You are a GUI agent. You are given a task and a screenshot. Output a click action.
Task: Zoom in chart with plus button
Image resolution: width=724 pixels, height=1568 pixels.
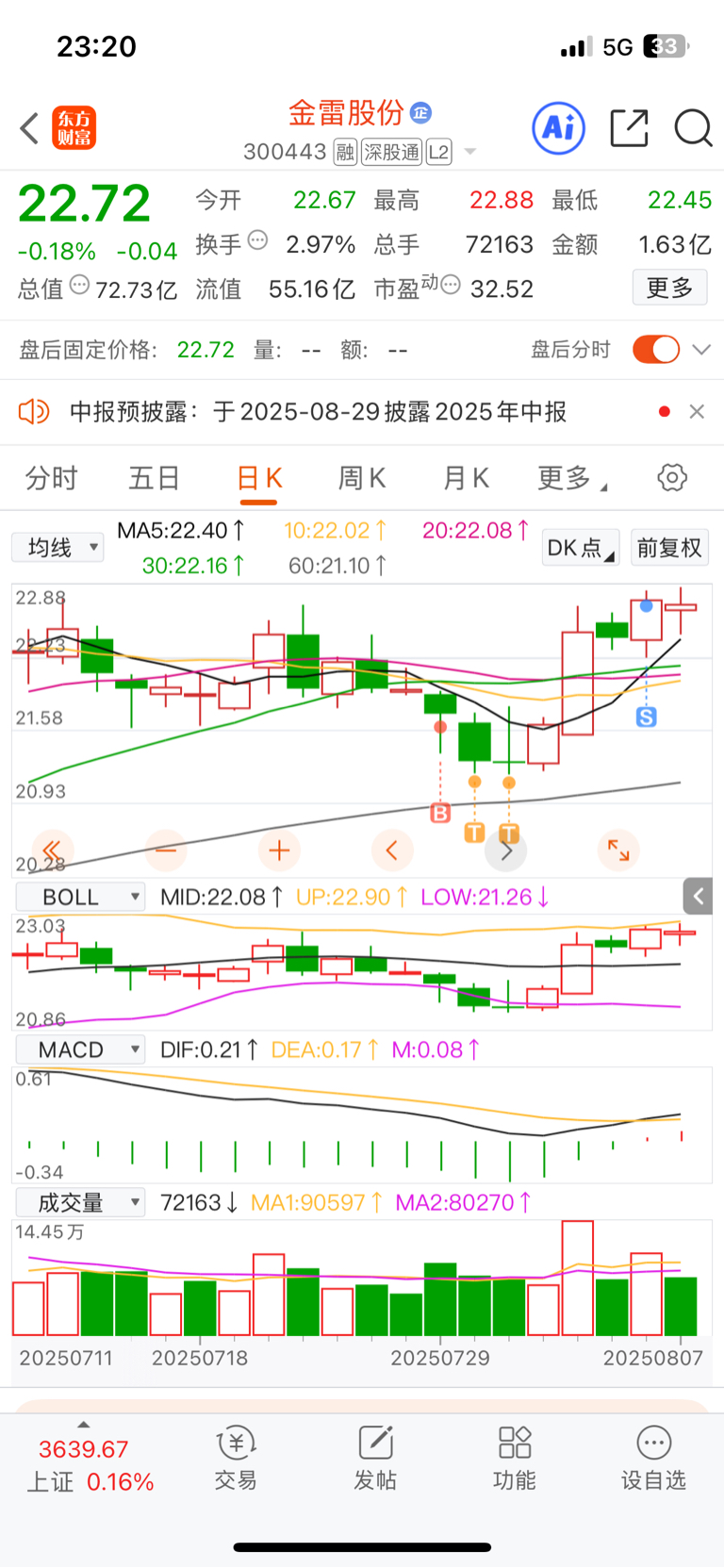pyautogui.click(x=279, y=850)
